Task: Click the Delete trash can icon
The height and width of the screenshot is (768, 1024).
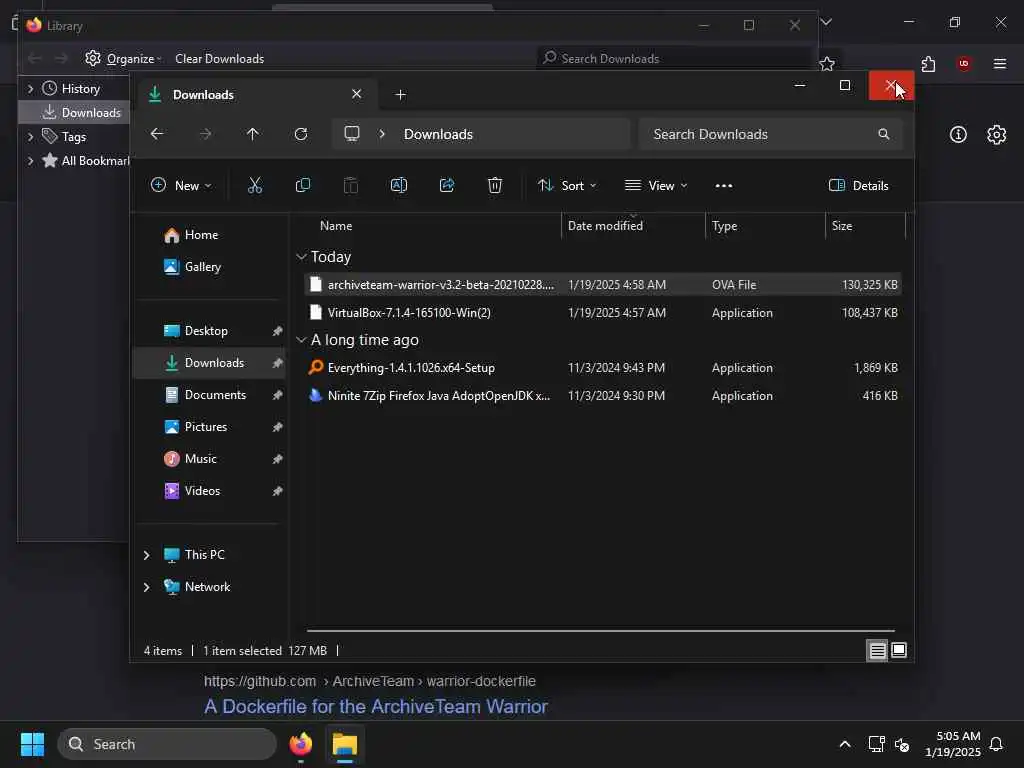Action: [495, 185]
